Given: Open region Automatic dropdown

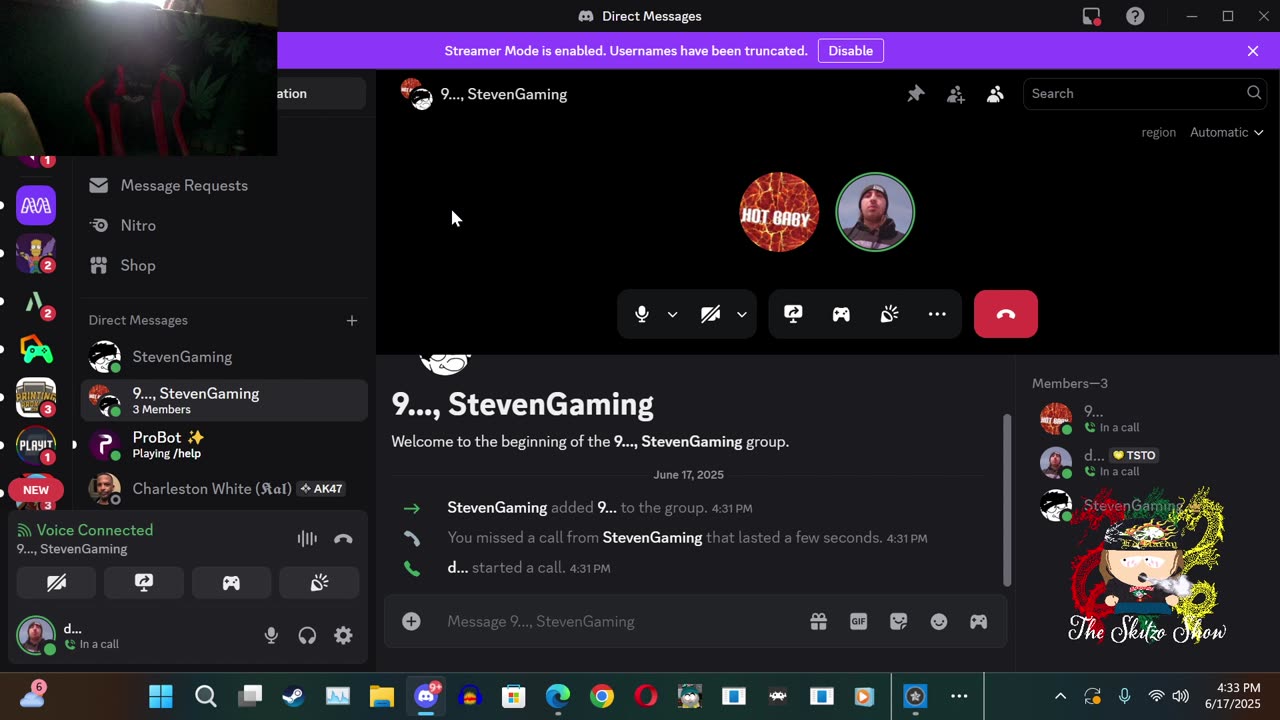Looking at the screenshot, I should 1226,132.
